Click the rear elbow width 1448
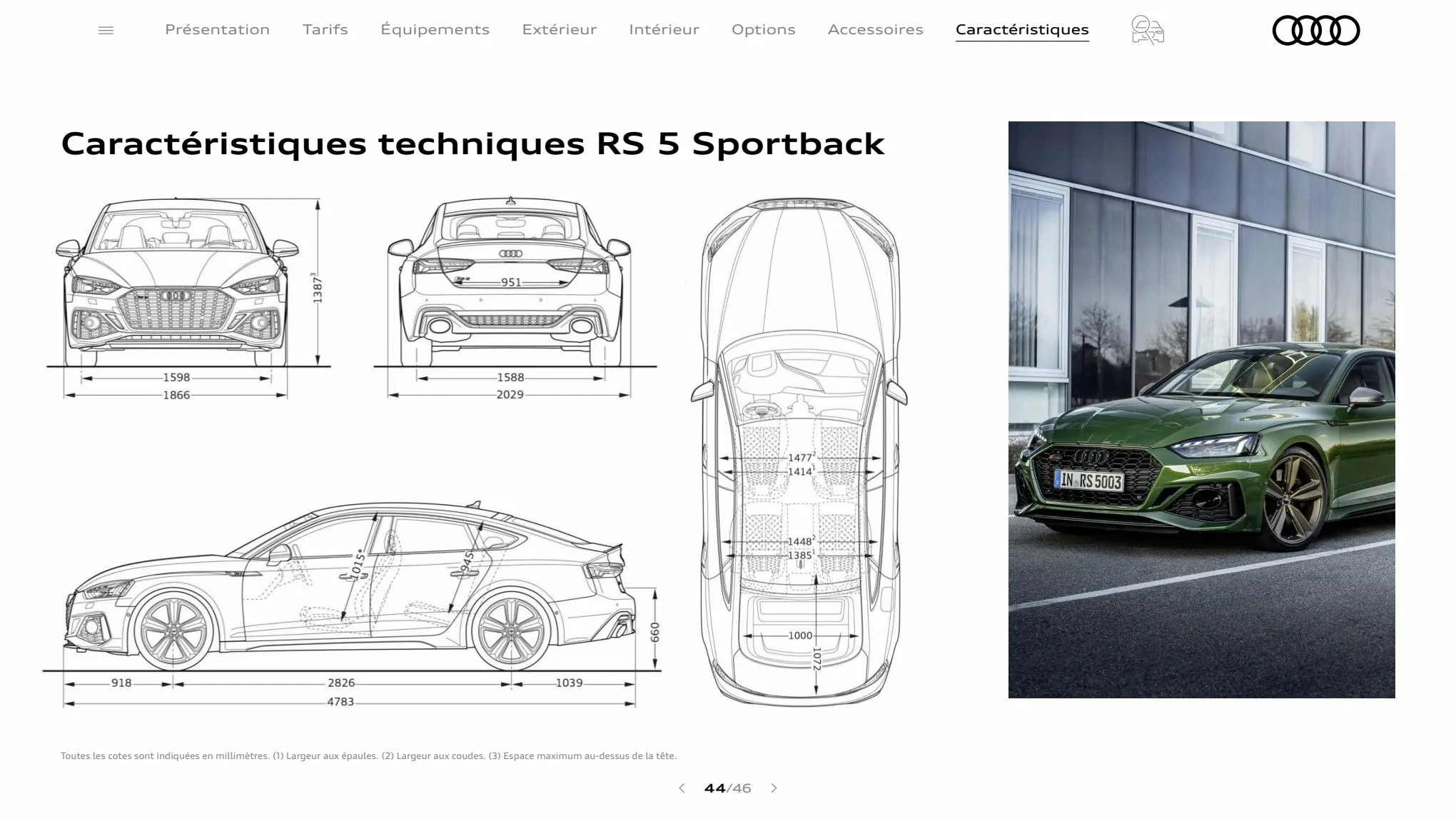Screen dimensions: 1456x819 [x=801, y=542]
